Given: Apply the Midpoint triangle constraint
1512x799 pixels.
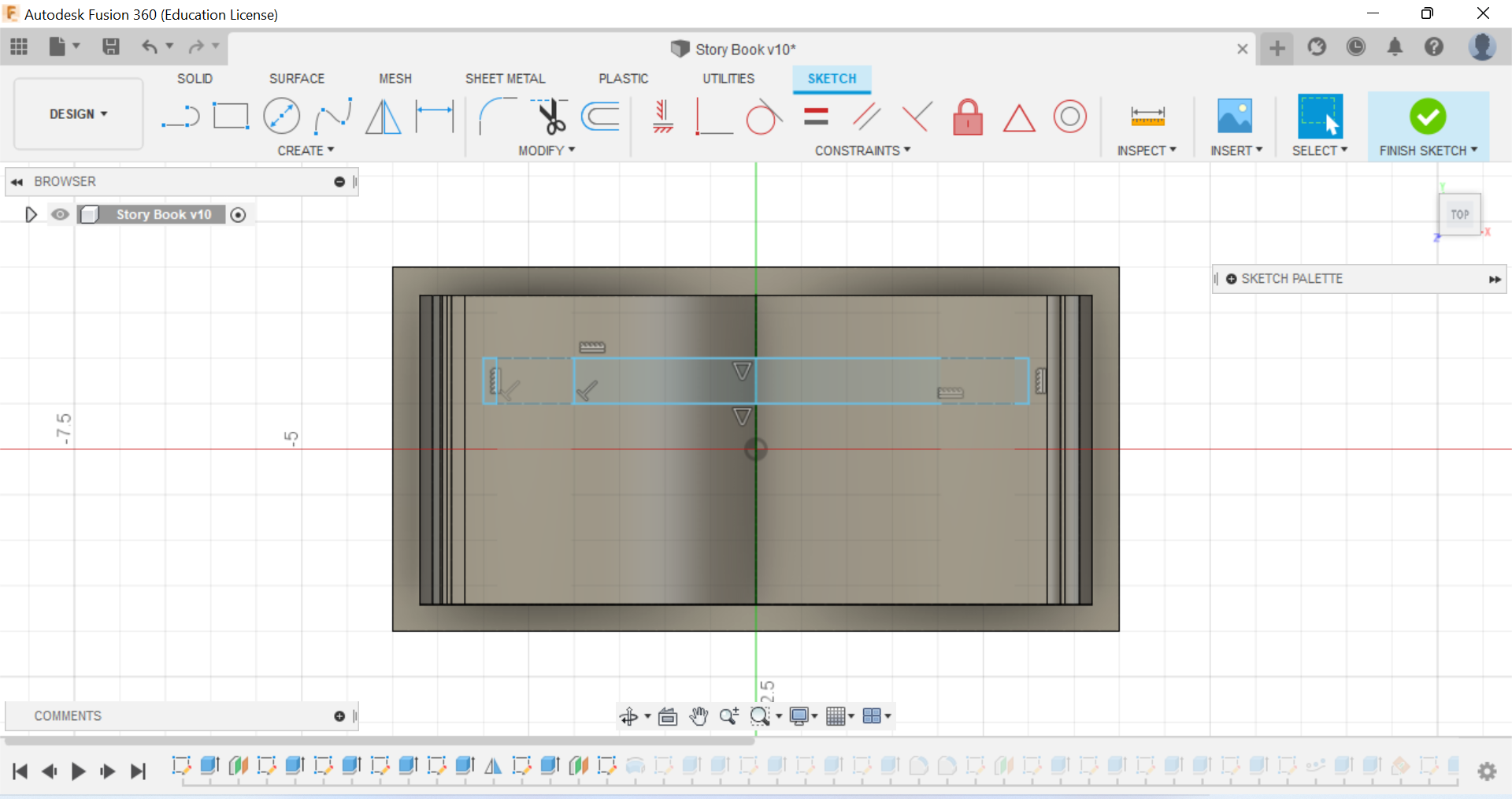Looking at the screenshot, I should tap(1019, 118).
